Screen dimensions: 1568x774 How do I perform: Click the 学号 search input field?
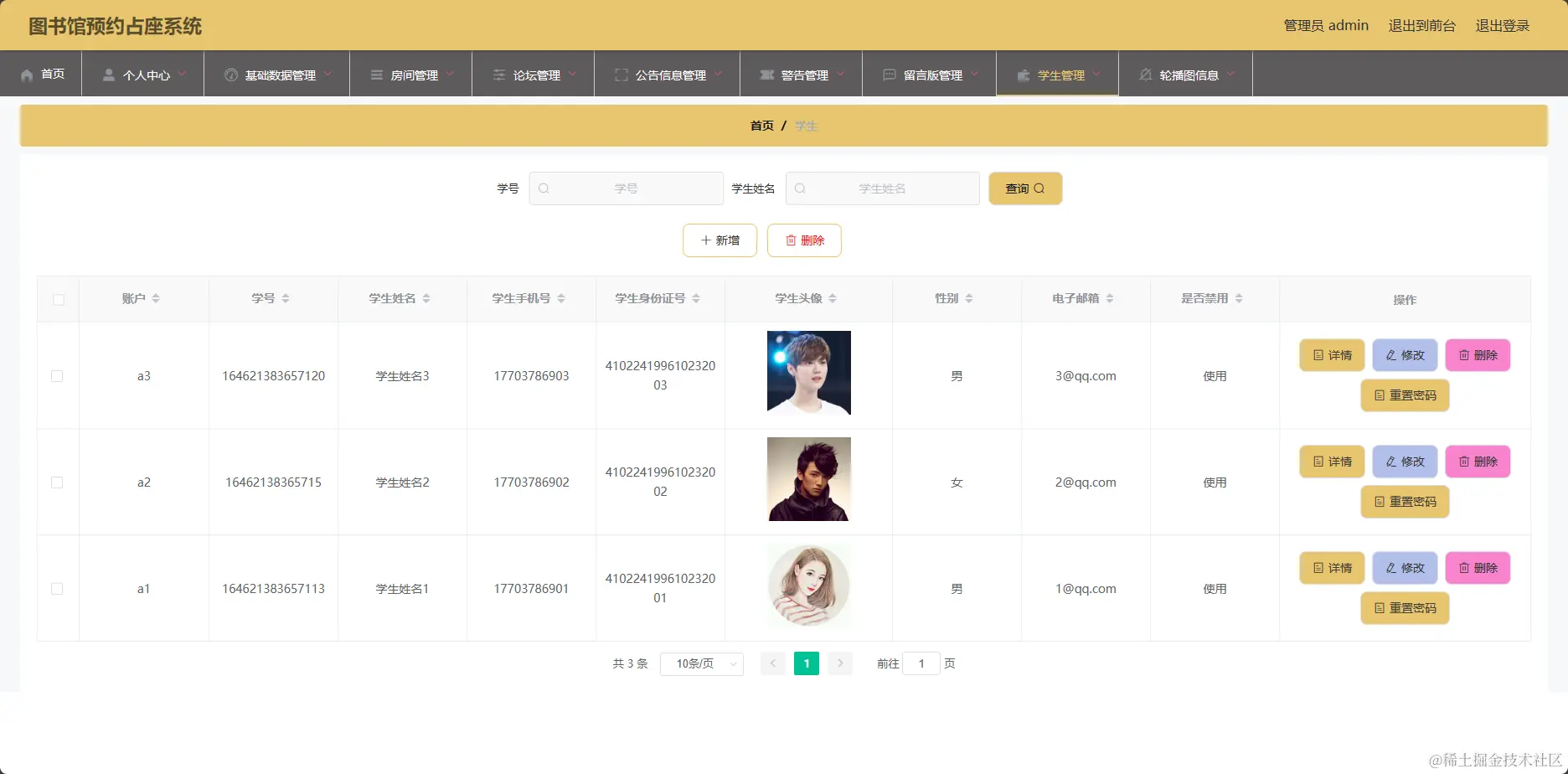tap(627, 188)
